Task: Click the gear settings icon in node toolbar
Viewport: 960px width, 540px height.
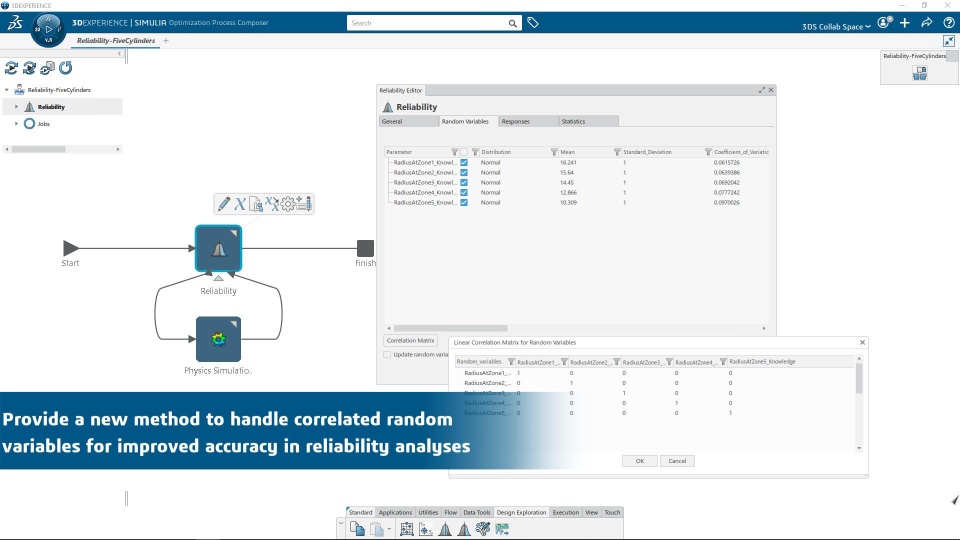Action: [288, 204]
